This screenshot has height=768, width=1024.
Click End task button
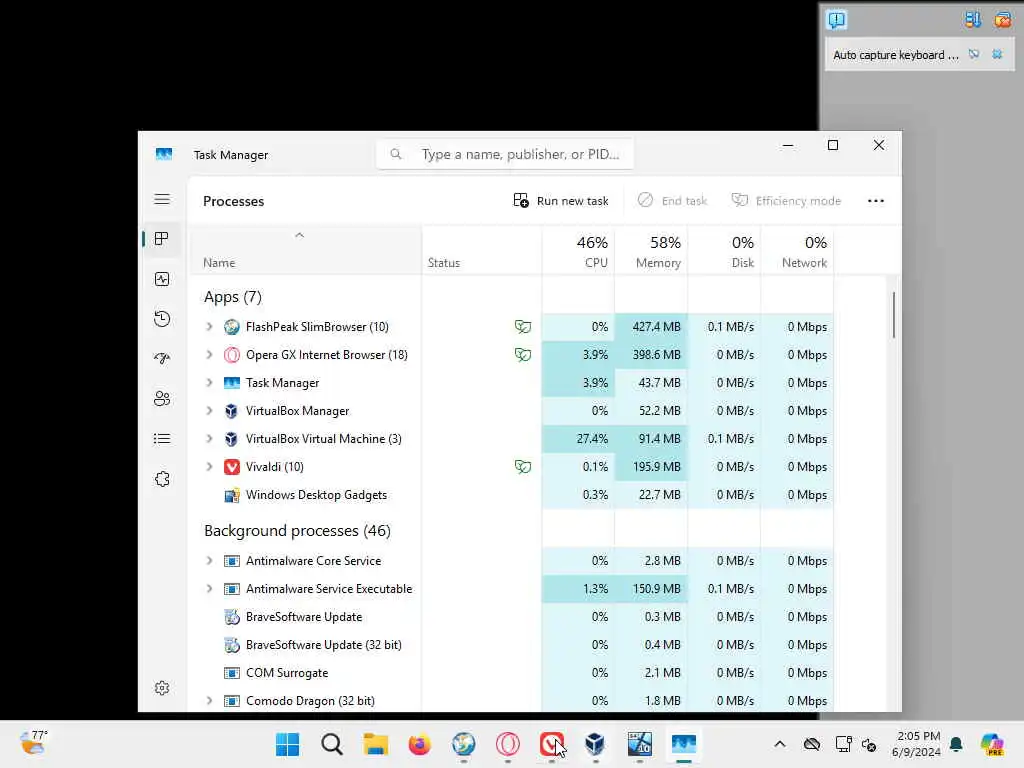(673, 200)
